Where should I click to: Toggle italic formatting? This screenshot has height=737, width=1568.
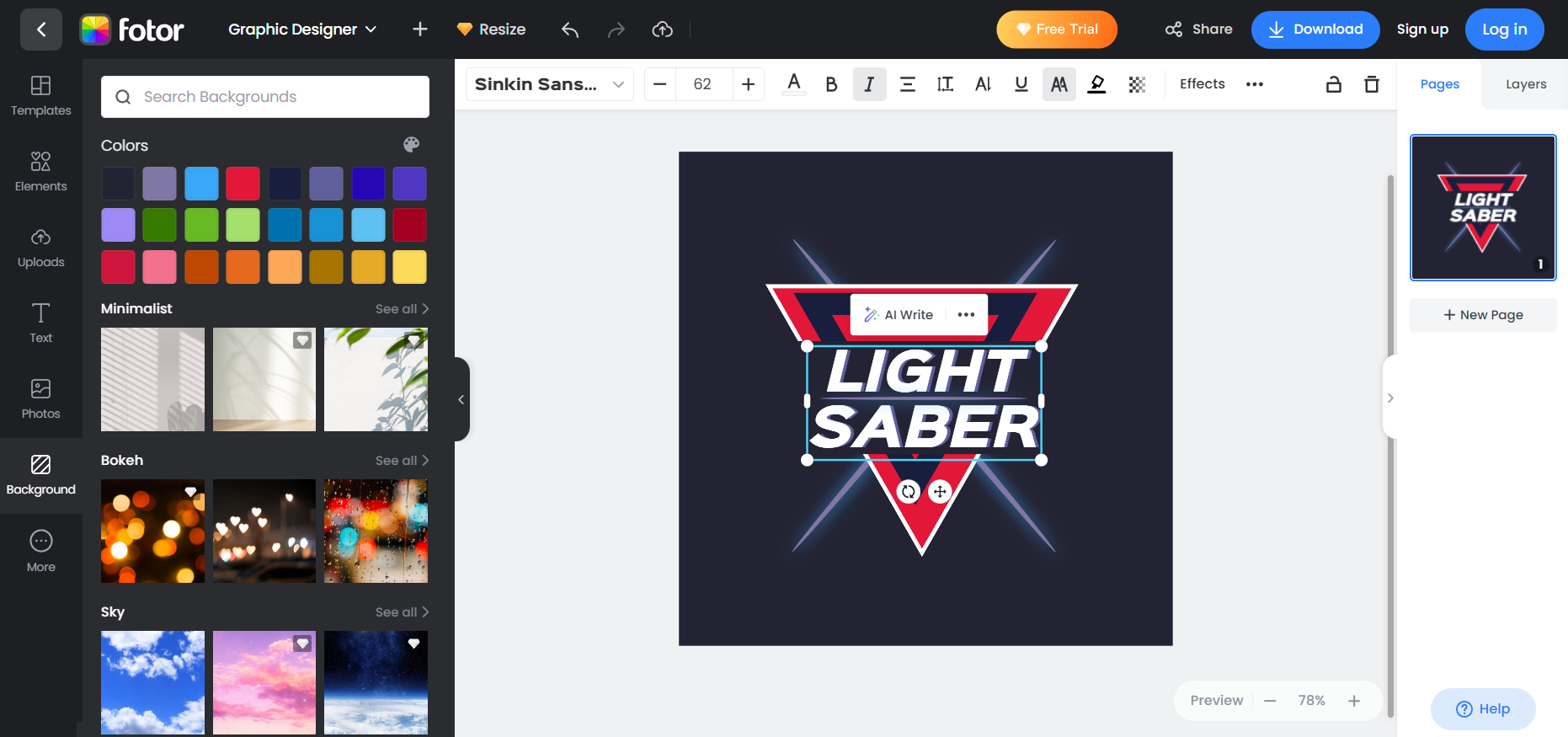click(x=869, y=84)
